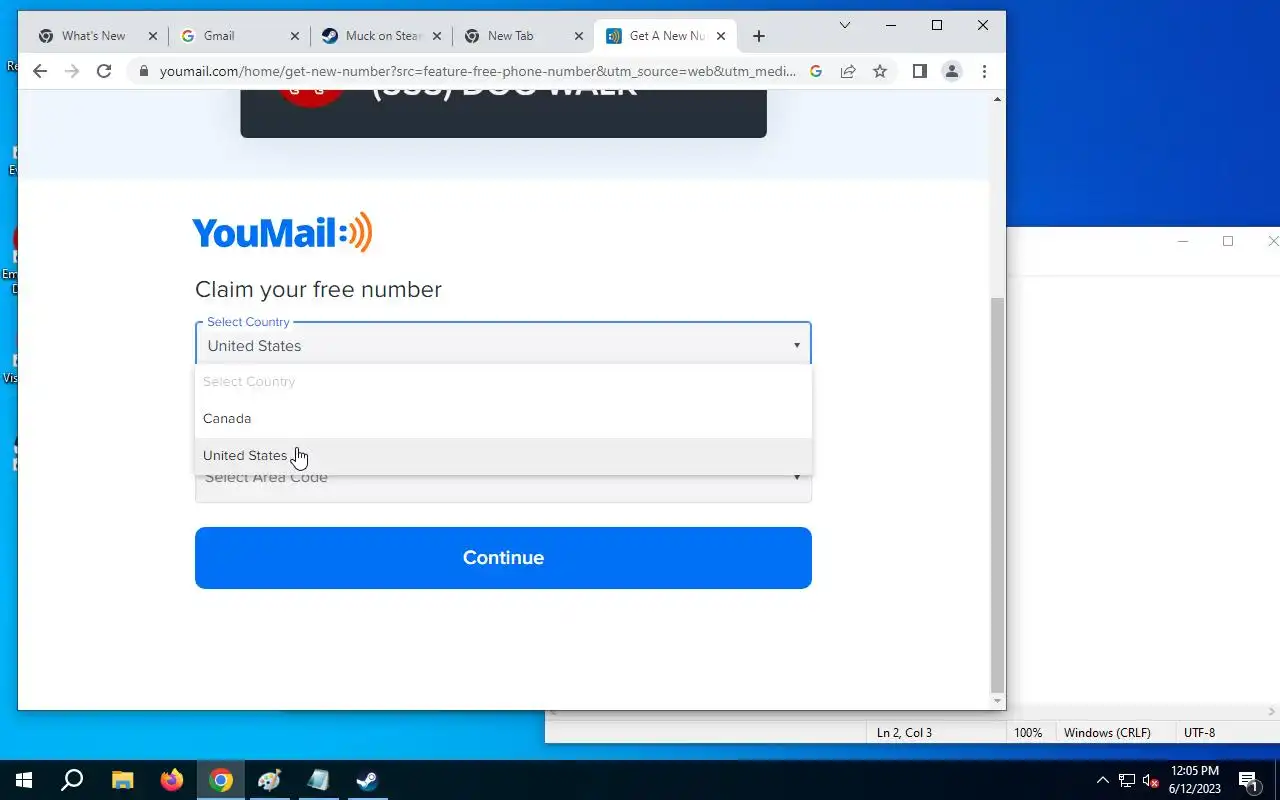Select the Chrome taskbar icon

click(x=221, y=780)
